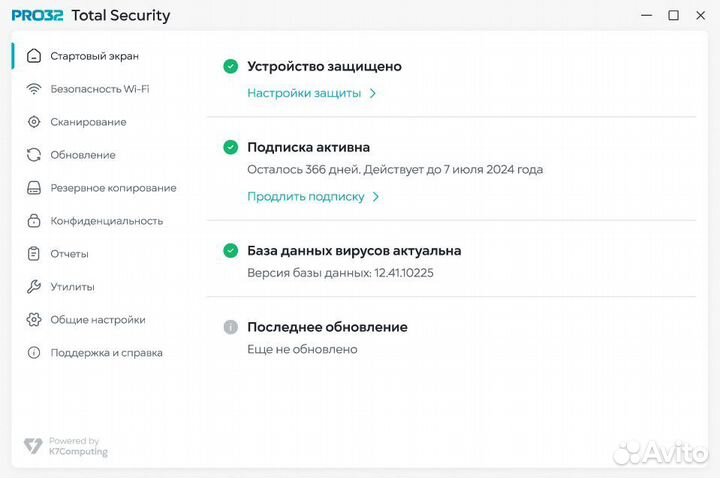Click the Обновление refresh icon

[34, 155]
